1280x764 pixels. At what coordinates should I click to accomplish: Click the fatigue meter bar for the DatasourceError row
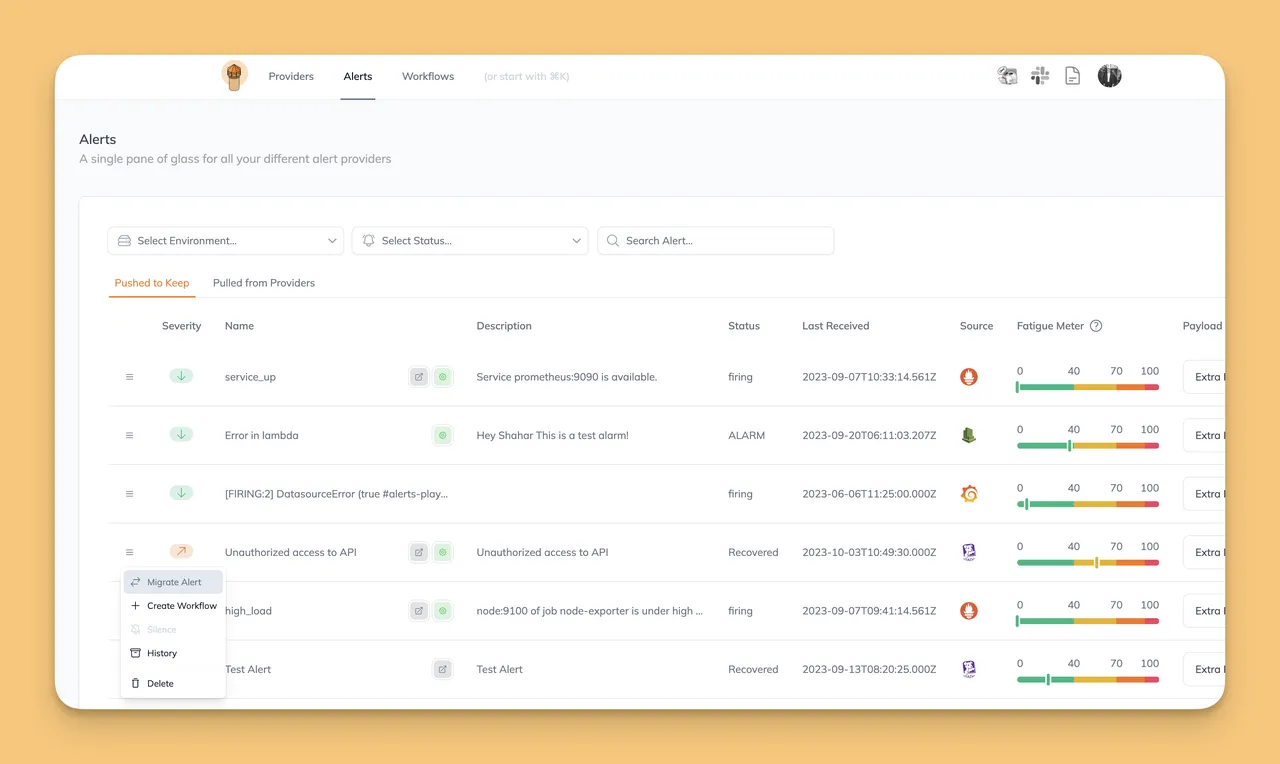pos(1088,504)
